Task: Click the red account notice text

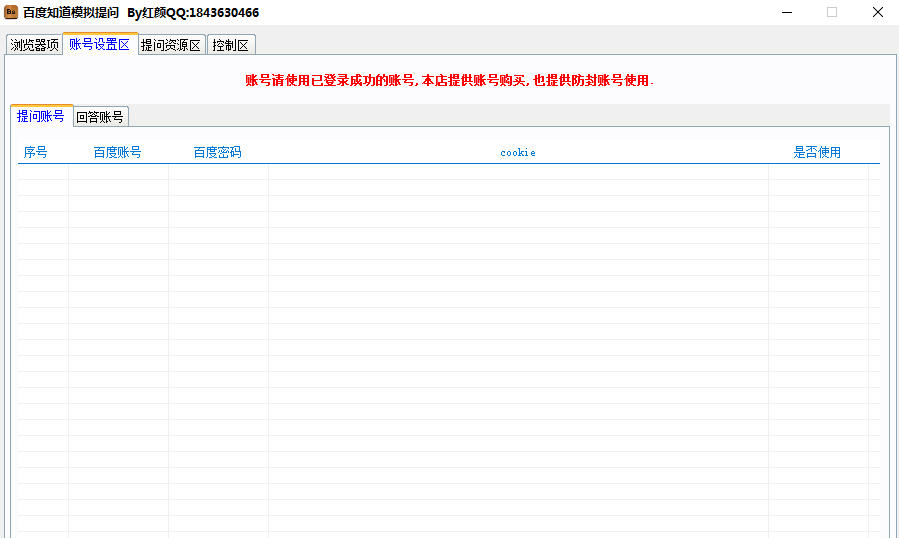Action: pyautogui.click(x=449, y=80)
